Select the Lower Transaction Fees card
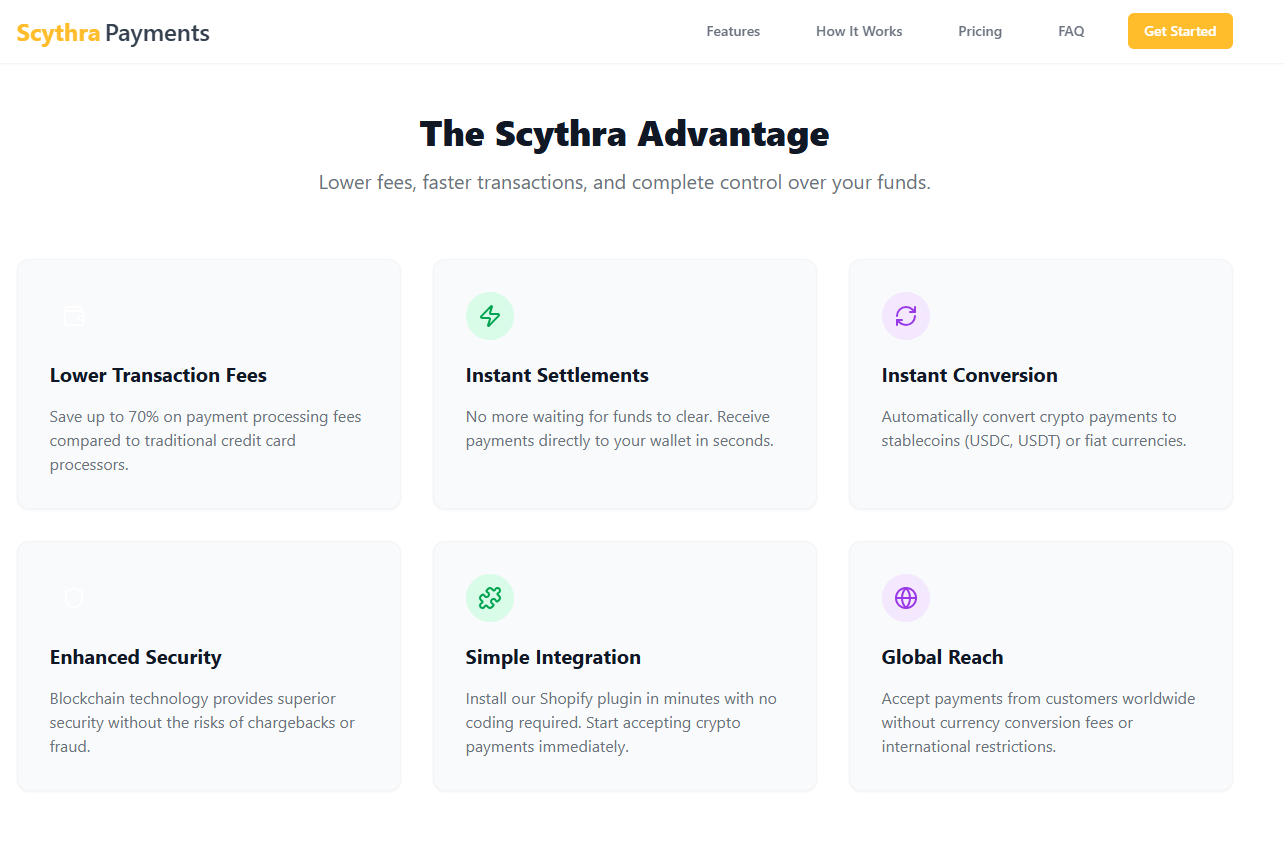 tap(208, 383)
